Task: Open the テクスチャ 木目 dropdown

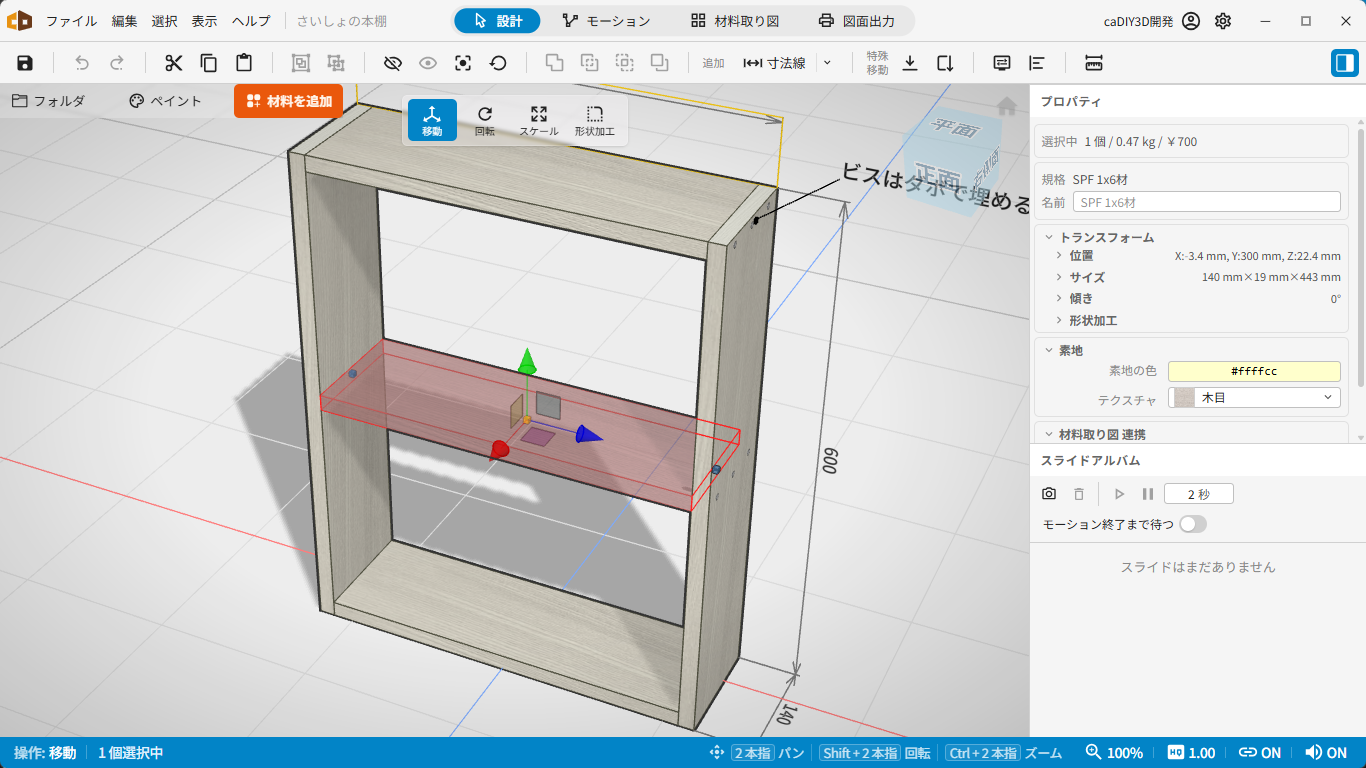Action: [x=1254, y=398]
